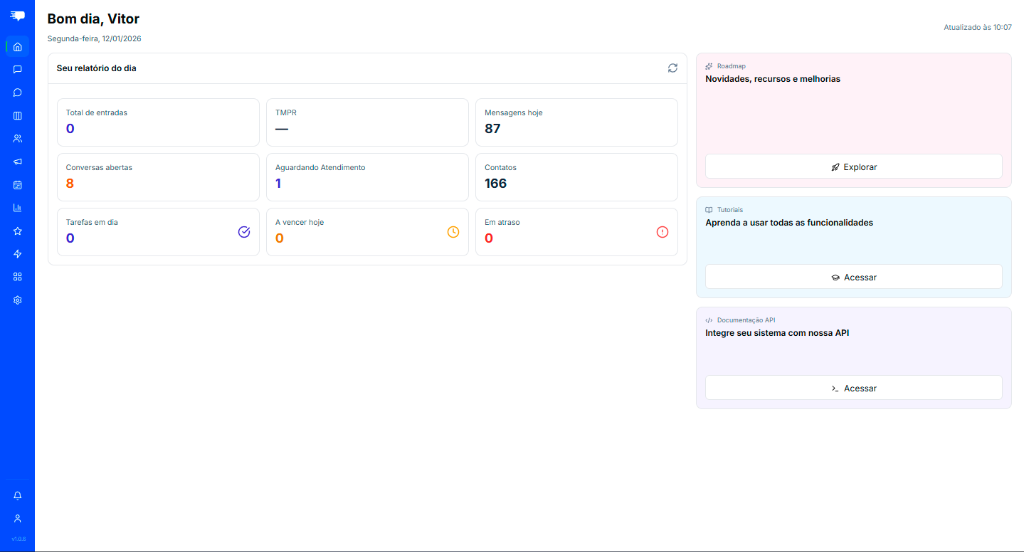Click Acessar in the Tutoriais card
The height and width of the screenshot is (552, 1024).
click(x=854, y=277)
